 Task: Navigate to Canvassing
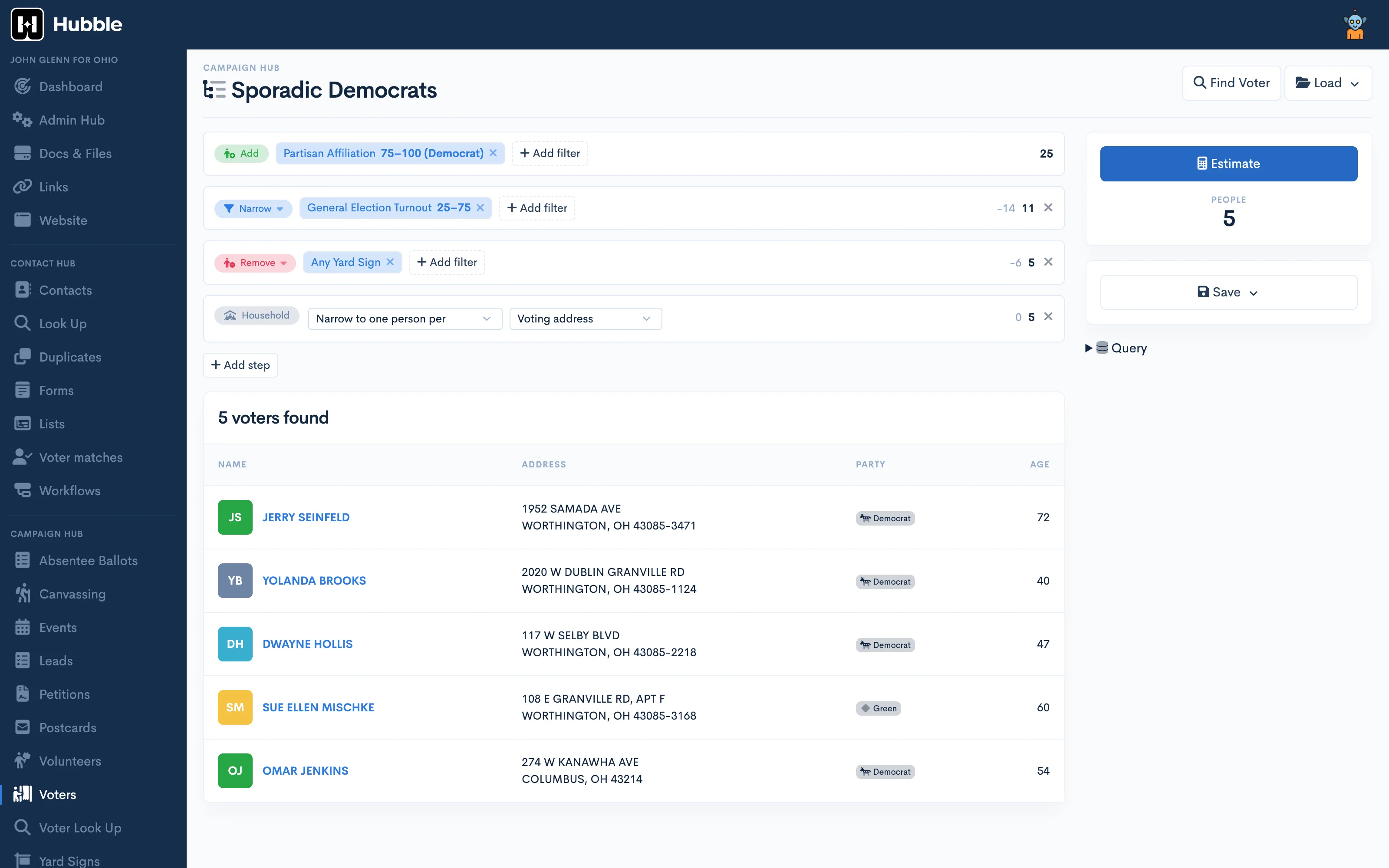(x=72, y=594)
